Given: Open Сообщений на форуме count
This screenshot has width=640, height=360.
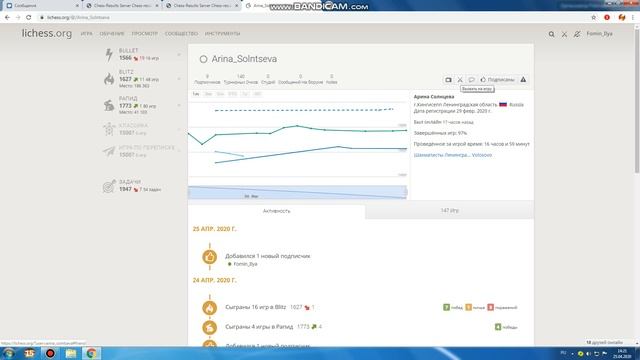Looking at the screenshot, I should [x=300, y=79].
